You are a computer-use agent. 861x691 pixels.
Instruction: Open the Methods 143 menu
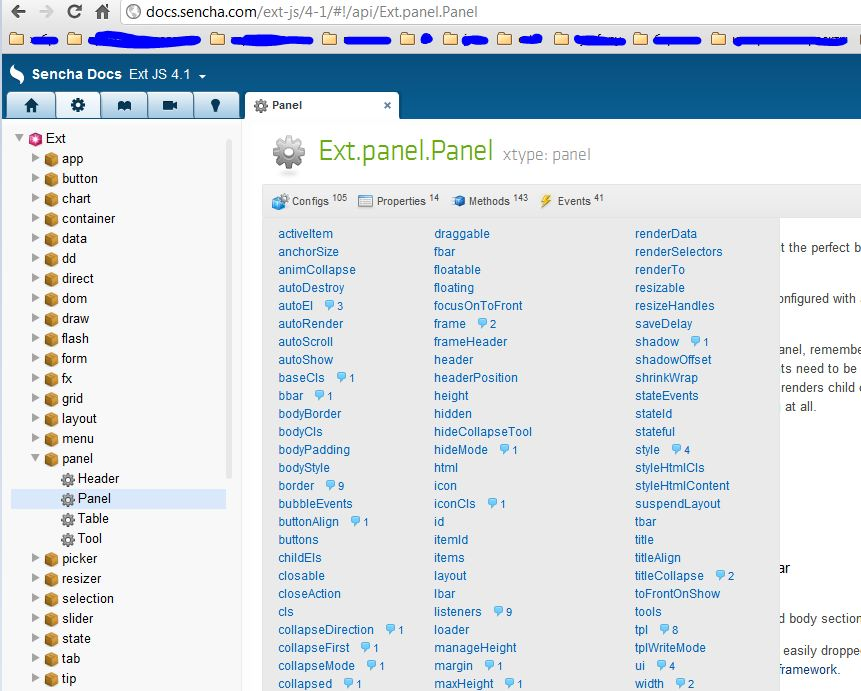click(489, 200)
